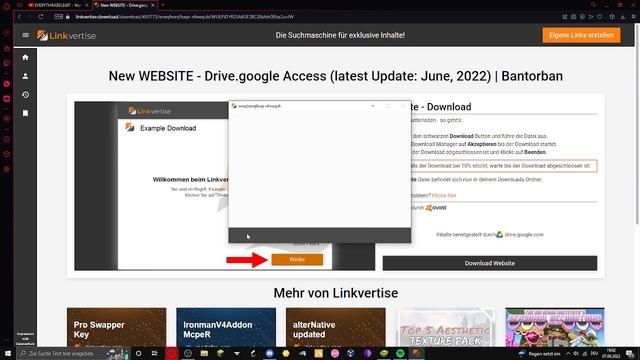
Task: Open the red Opera GX taskbar icon
Action: 171,353
